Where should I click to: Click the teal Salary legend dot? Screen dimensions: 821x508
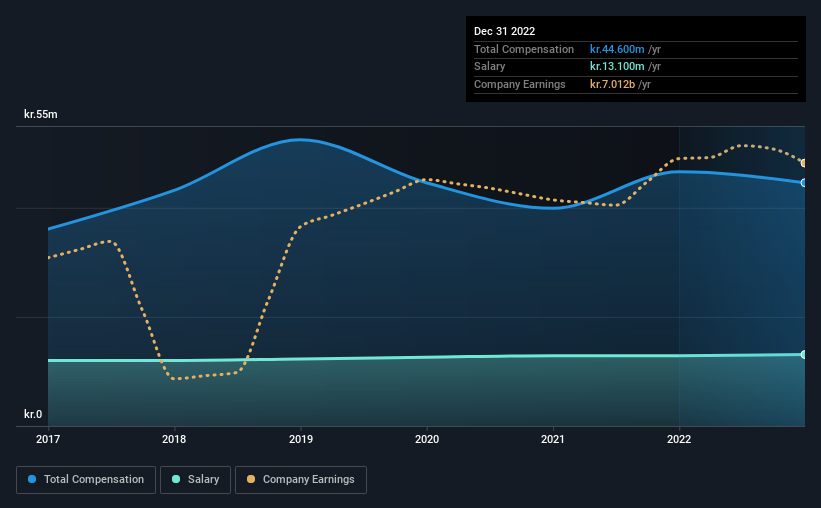[x=176, y=479]
